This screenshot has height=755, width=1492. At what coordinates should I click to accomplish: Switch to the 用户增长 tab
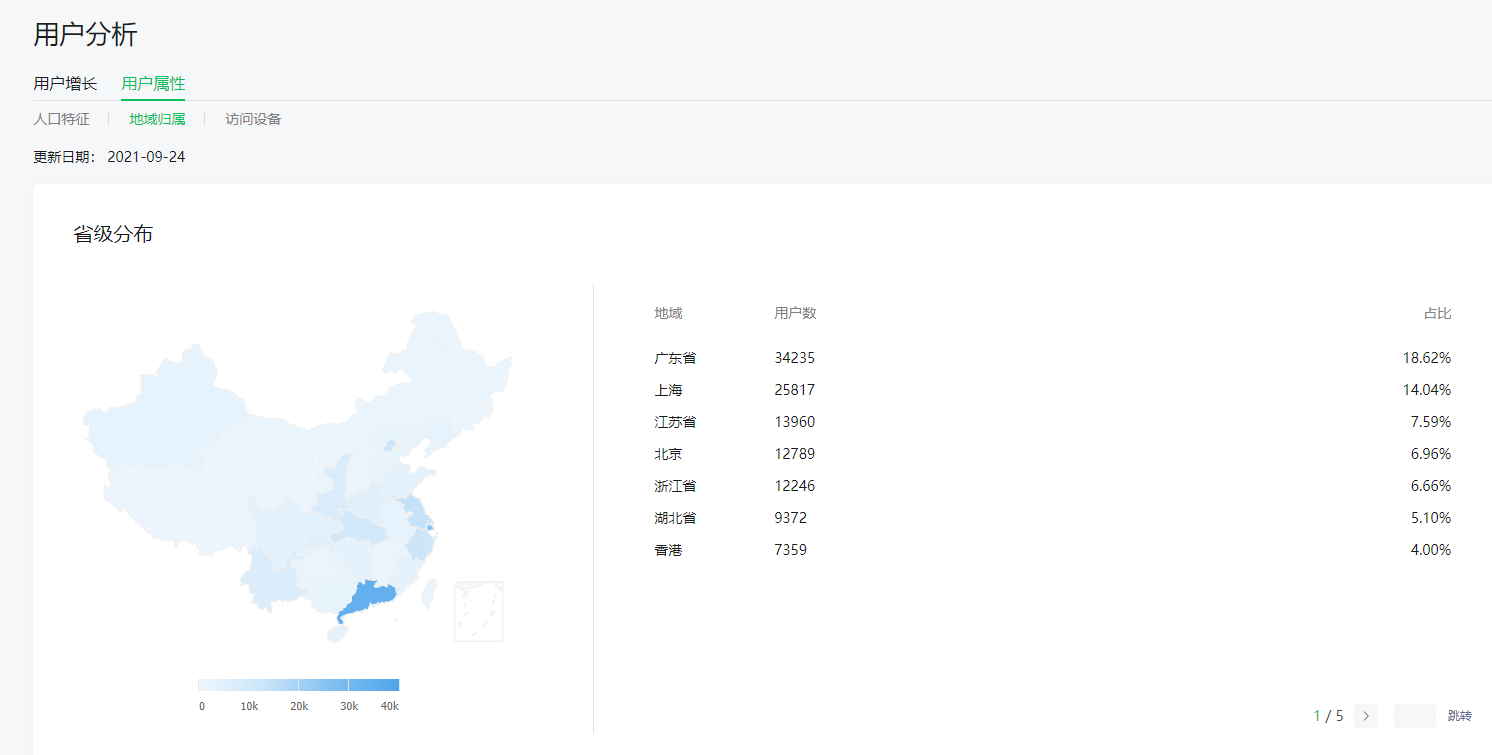click(65, 84)
